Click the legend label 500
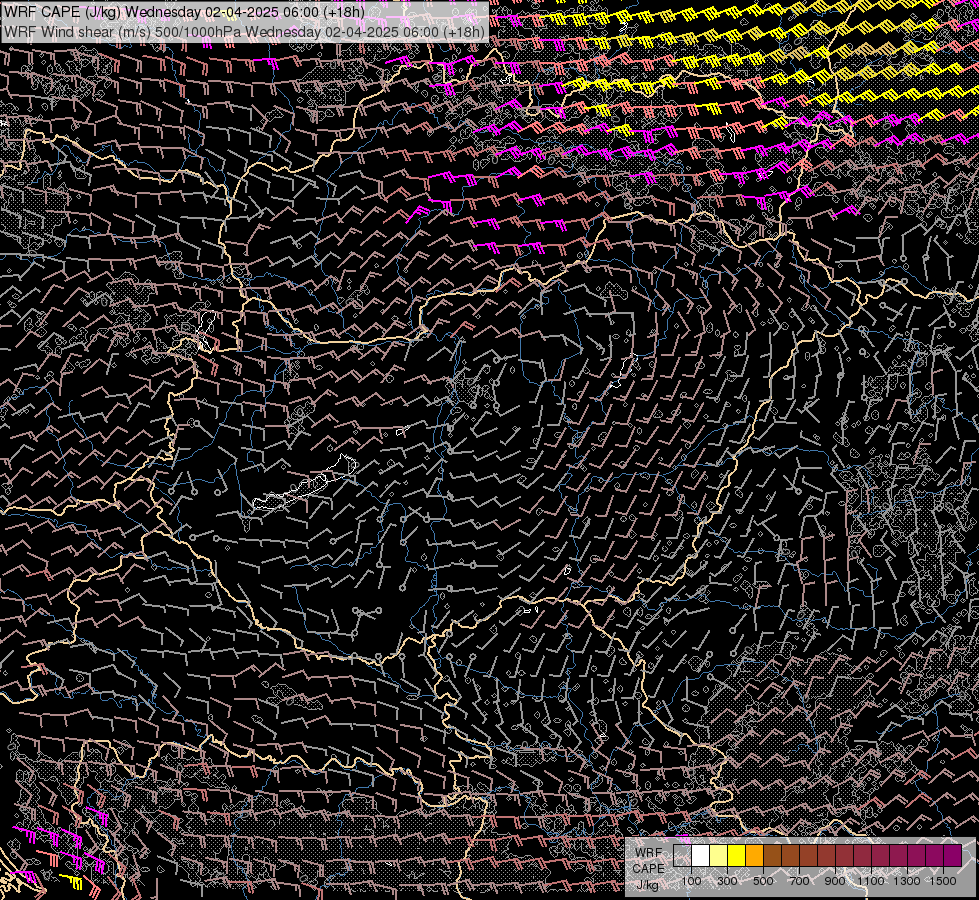979x900 pixels. click(763, 881)
